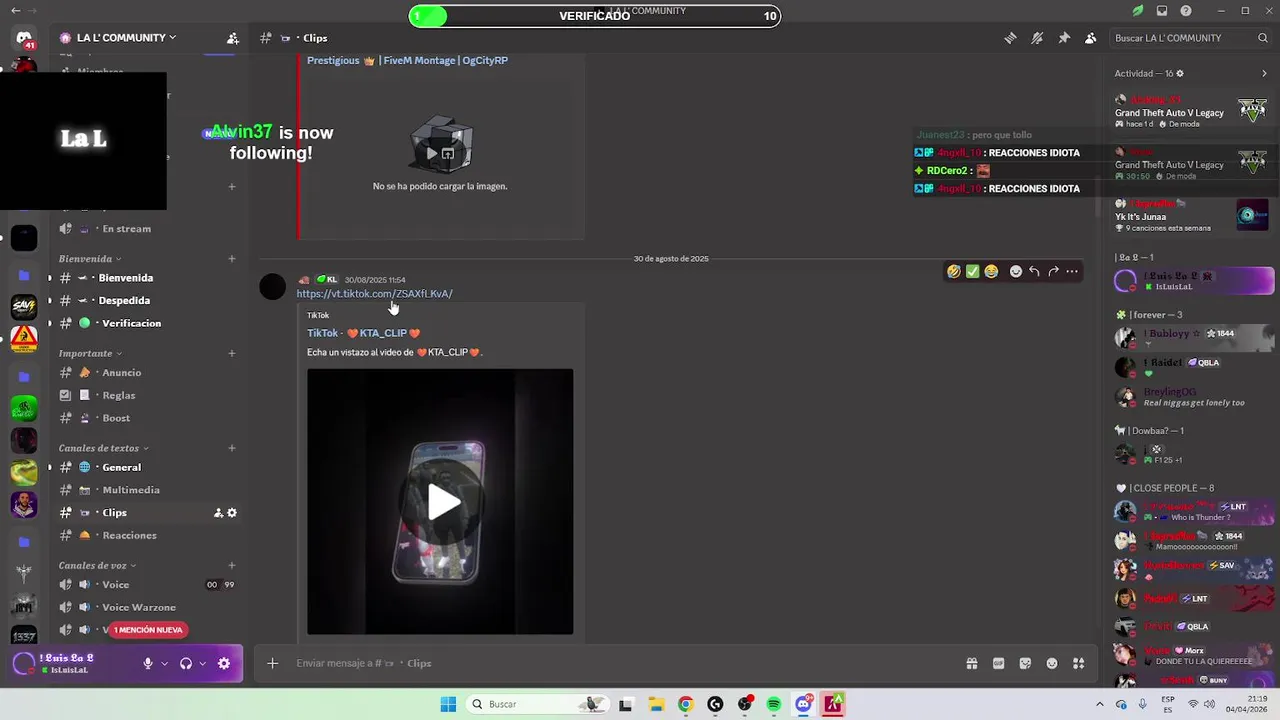Viewport: 1280px width, 720px height.
Task: Add channel to Canales de voz plus
Action: click(232, 566)
